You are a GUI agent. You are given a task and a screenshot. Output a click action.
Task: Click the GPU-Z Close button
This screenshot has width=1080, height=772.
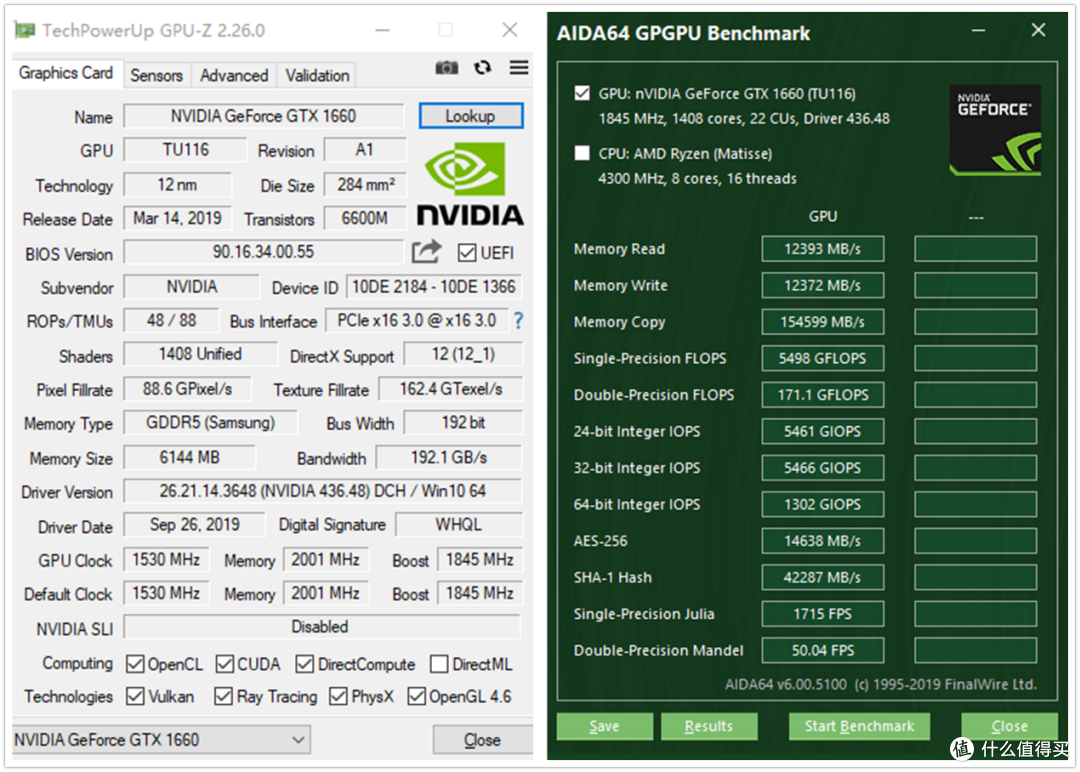coord(482,740)
